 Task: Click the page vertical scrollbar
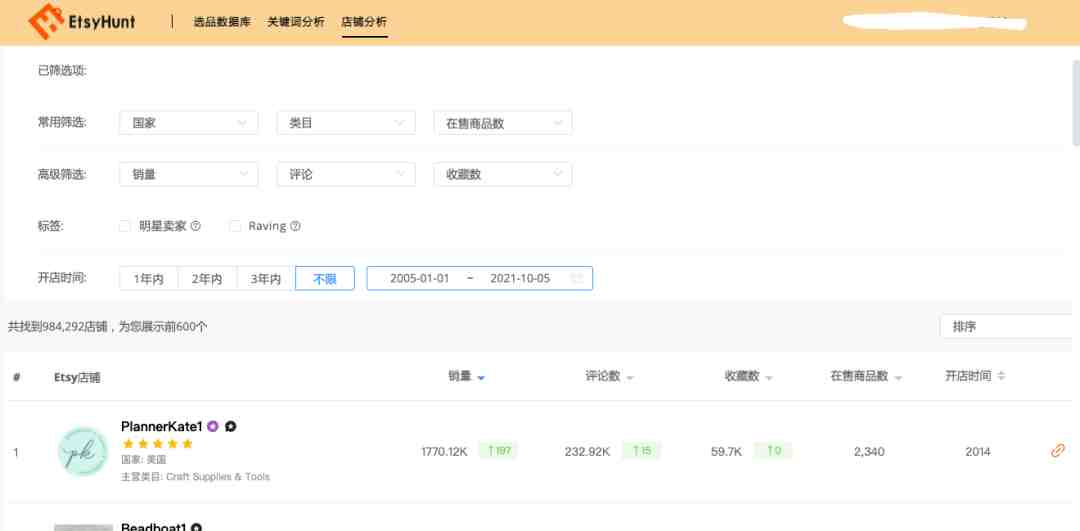1076,103
